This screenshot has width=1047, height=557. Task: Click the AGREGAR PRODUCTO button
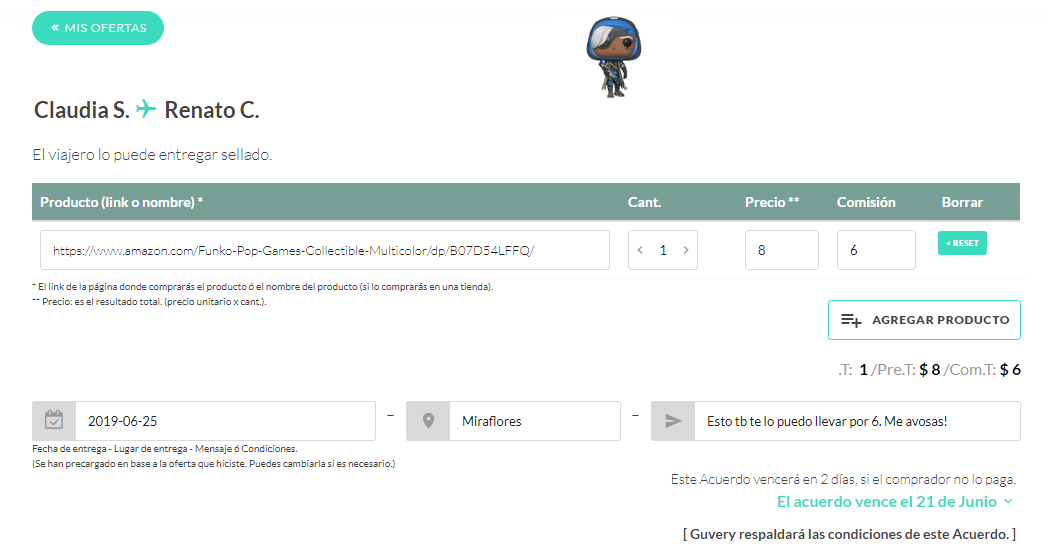pyautogui.click(x=924, y=320)
